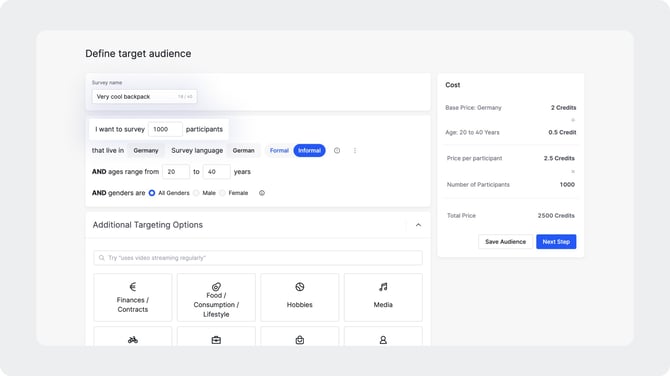Select the Female radio button
Viewport: 670px width, 376px height.
click(222, 193)
